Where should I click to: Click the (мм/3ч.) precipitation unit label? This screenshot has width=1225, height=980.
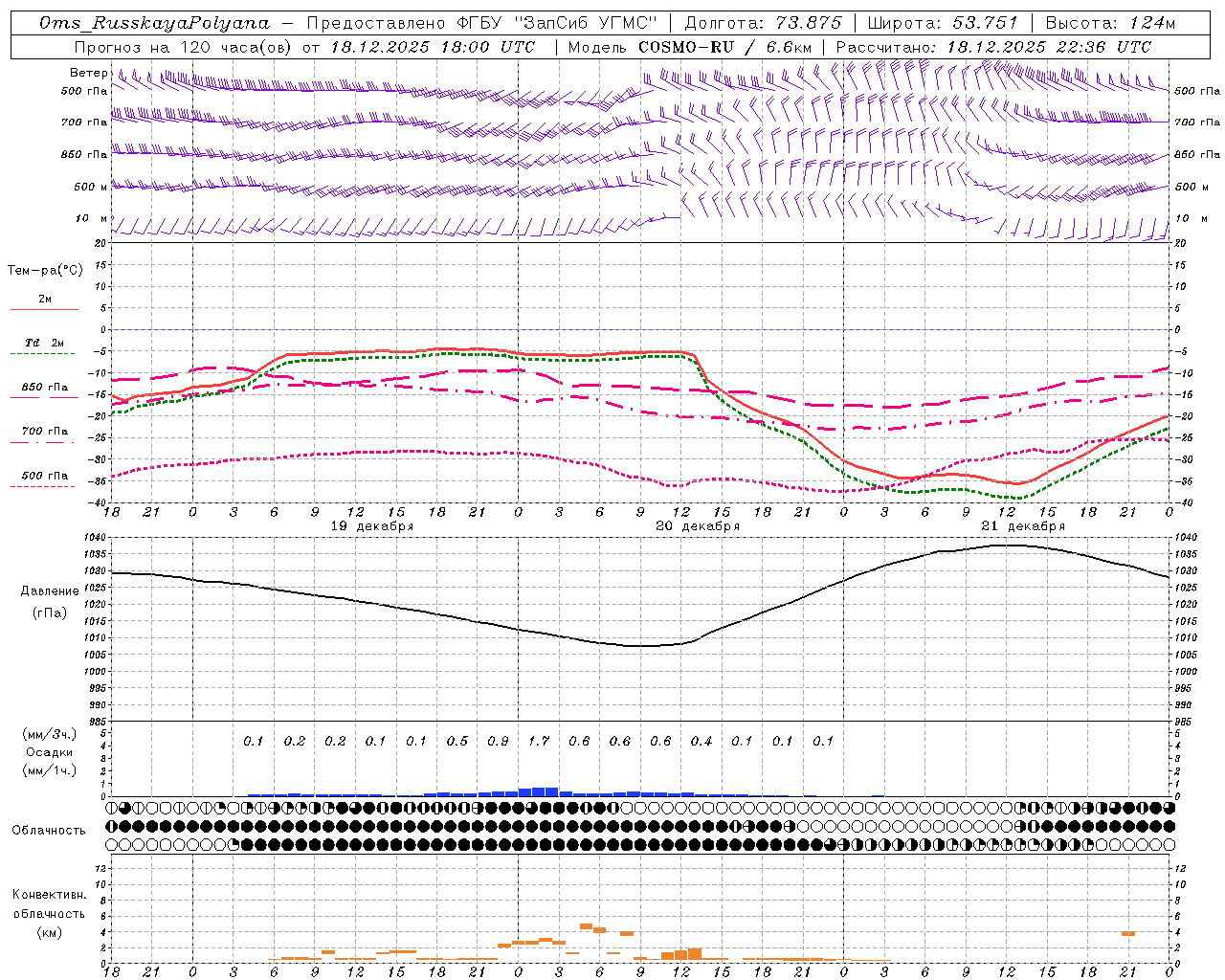pos(50,734)
